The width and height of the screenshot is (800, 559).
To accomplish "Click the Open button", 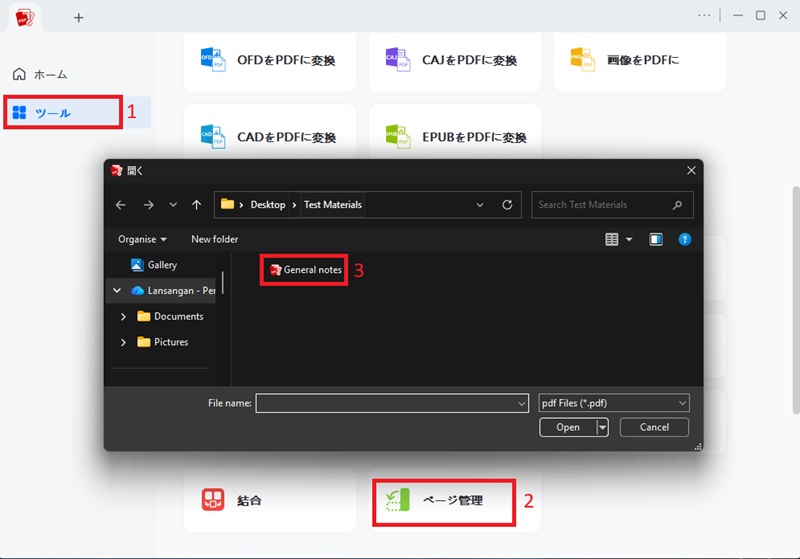I will coord(568,427).
